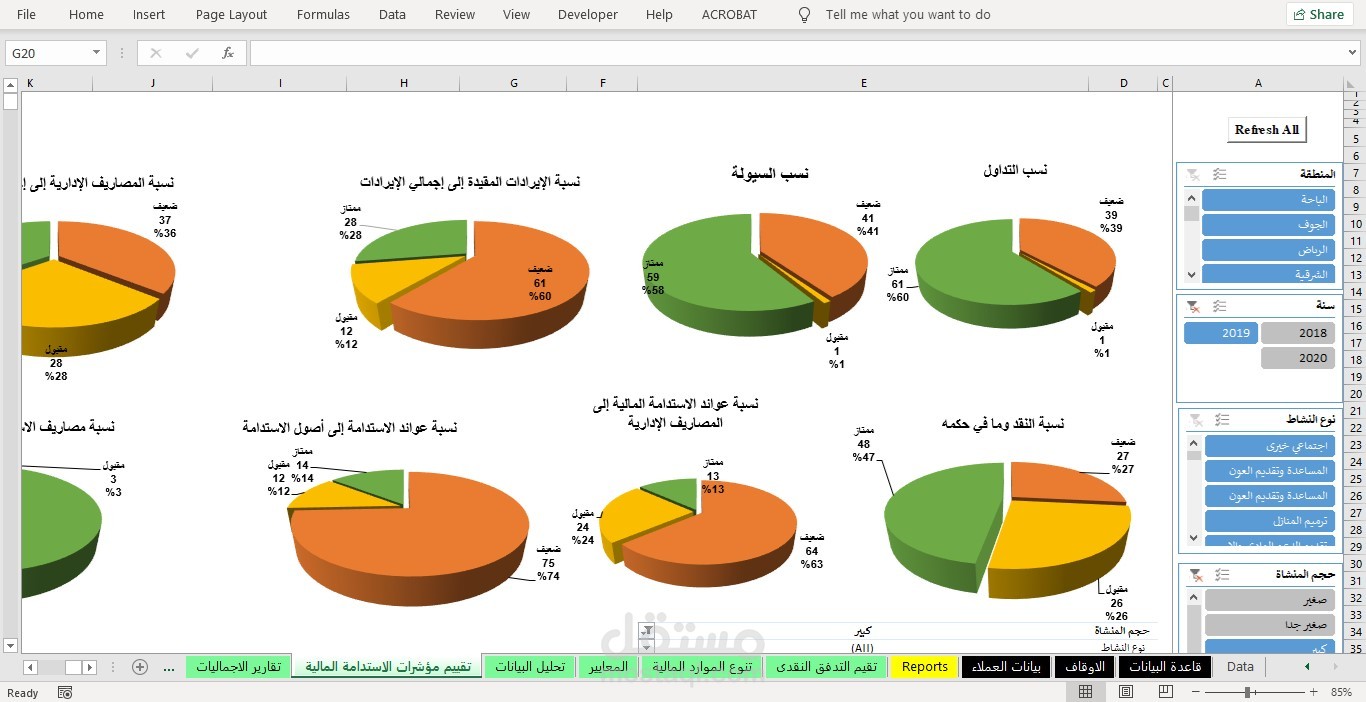The width and height of the screenshot is (1366, 702).
Task: Select year 2019 in slicer
Action: (x=1221, y=333)
